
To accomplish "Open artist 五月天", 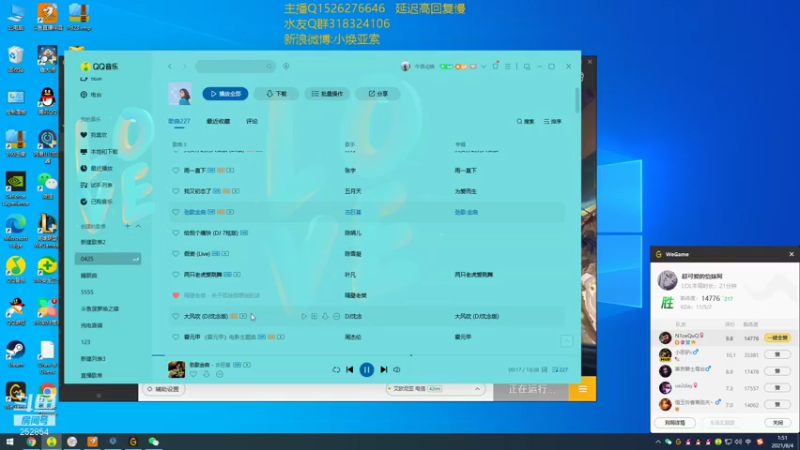I will click(353, 191).
